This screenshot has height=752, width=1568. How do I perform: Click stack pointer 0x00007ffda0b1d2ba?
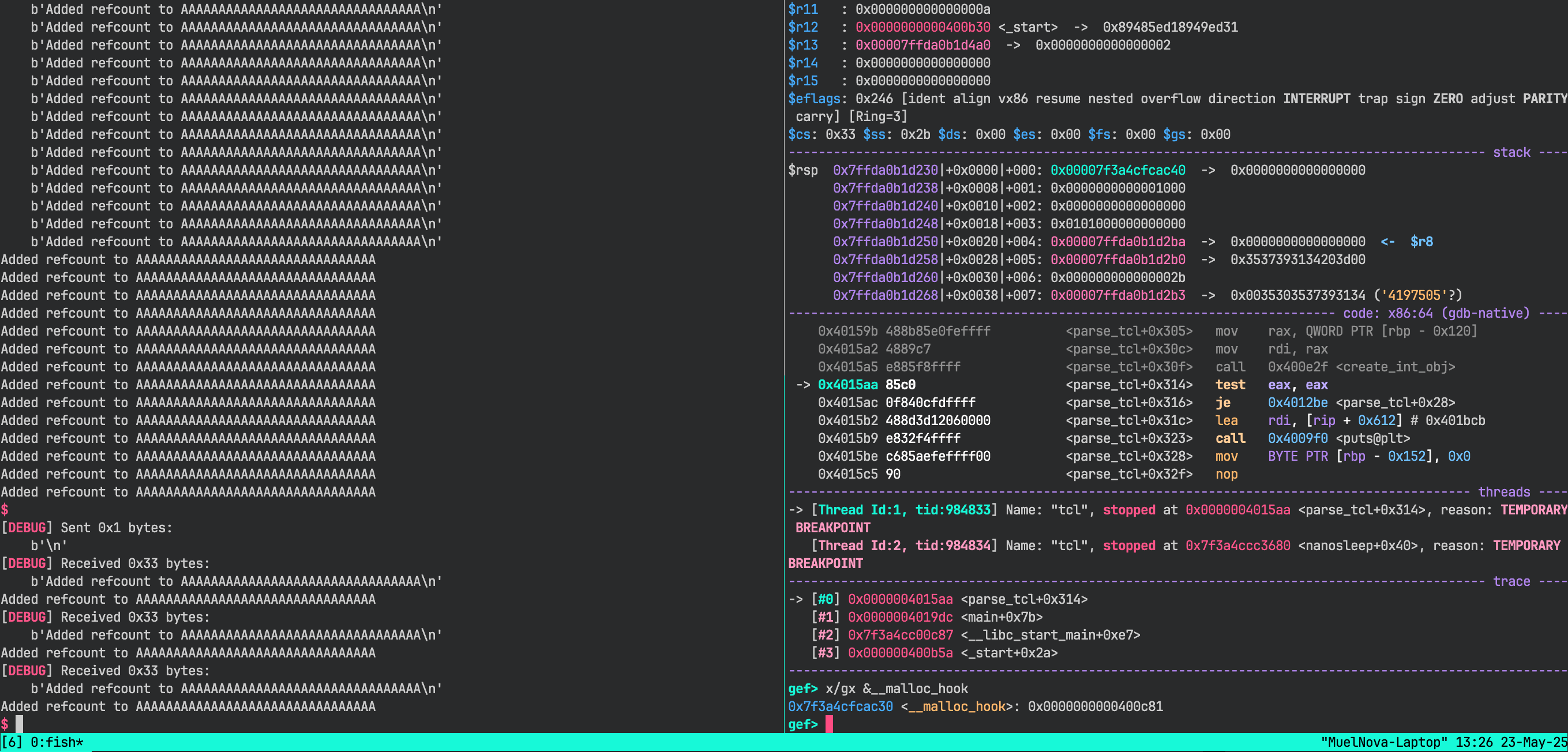coord(1117,242)
